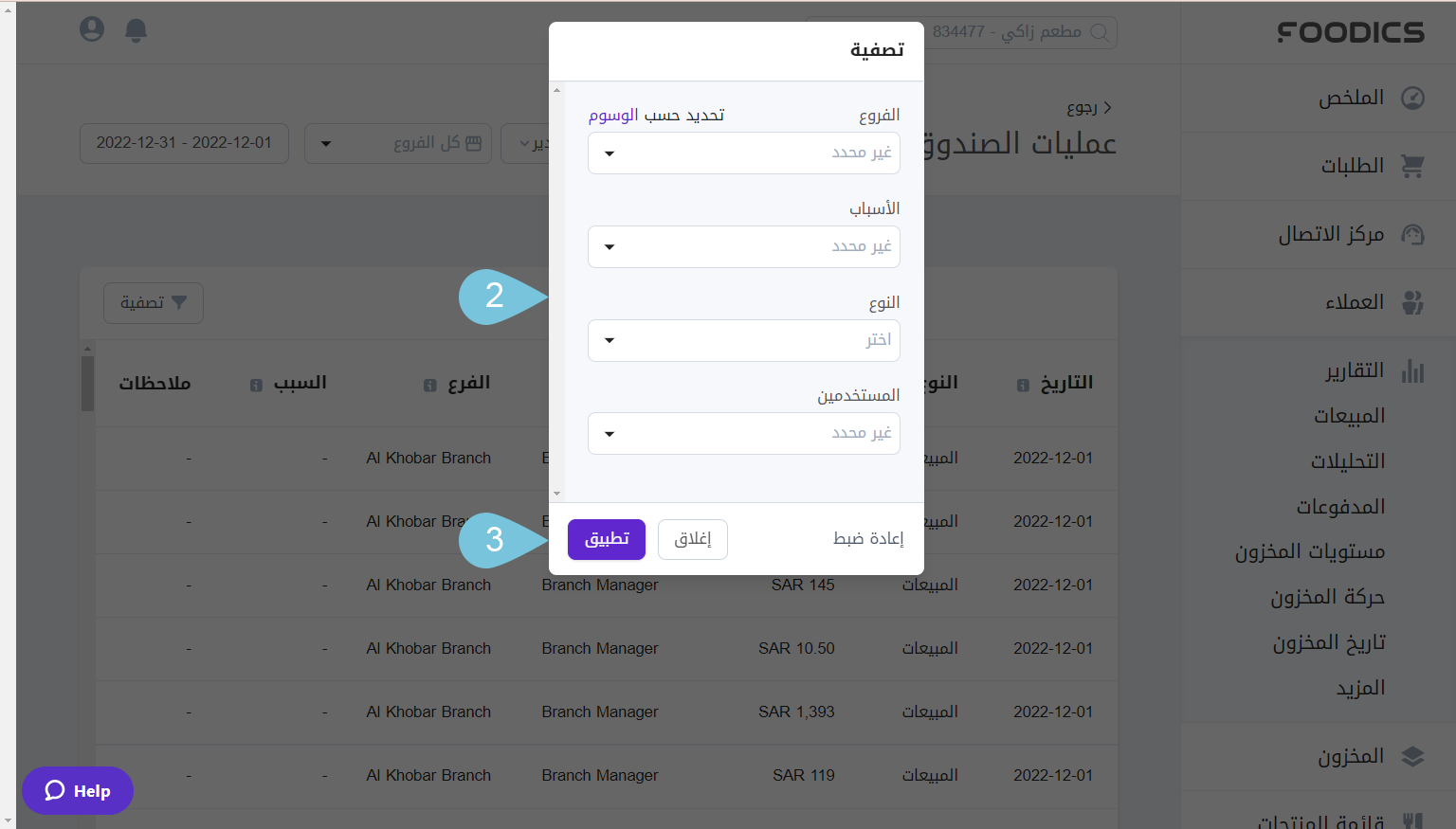Click the filter funnel icon on تصفية button
Screen dimensions: 1456x829
(x=180, y=302)
